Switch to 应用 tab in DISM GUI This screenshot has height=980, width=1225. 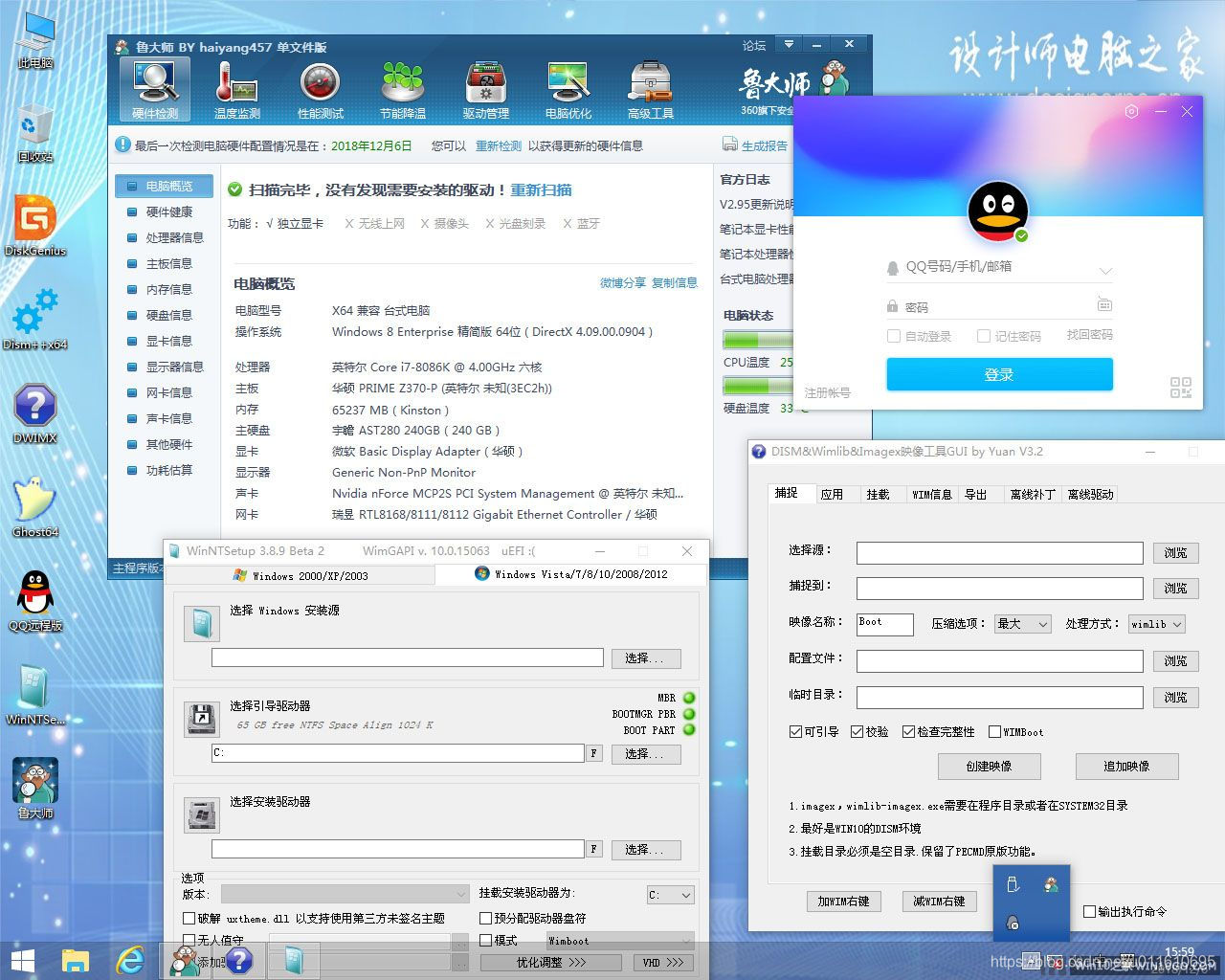pyautogui.click(x=832, y=494)
